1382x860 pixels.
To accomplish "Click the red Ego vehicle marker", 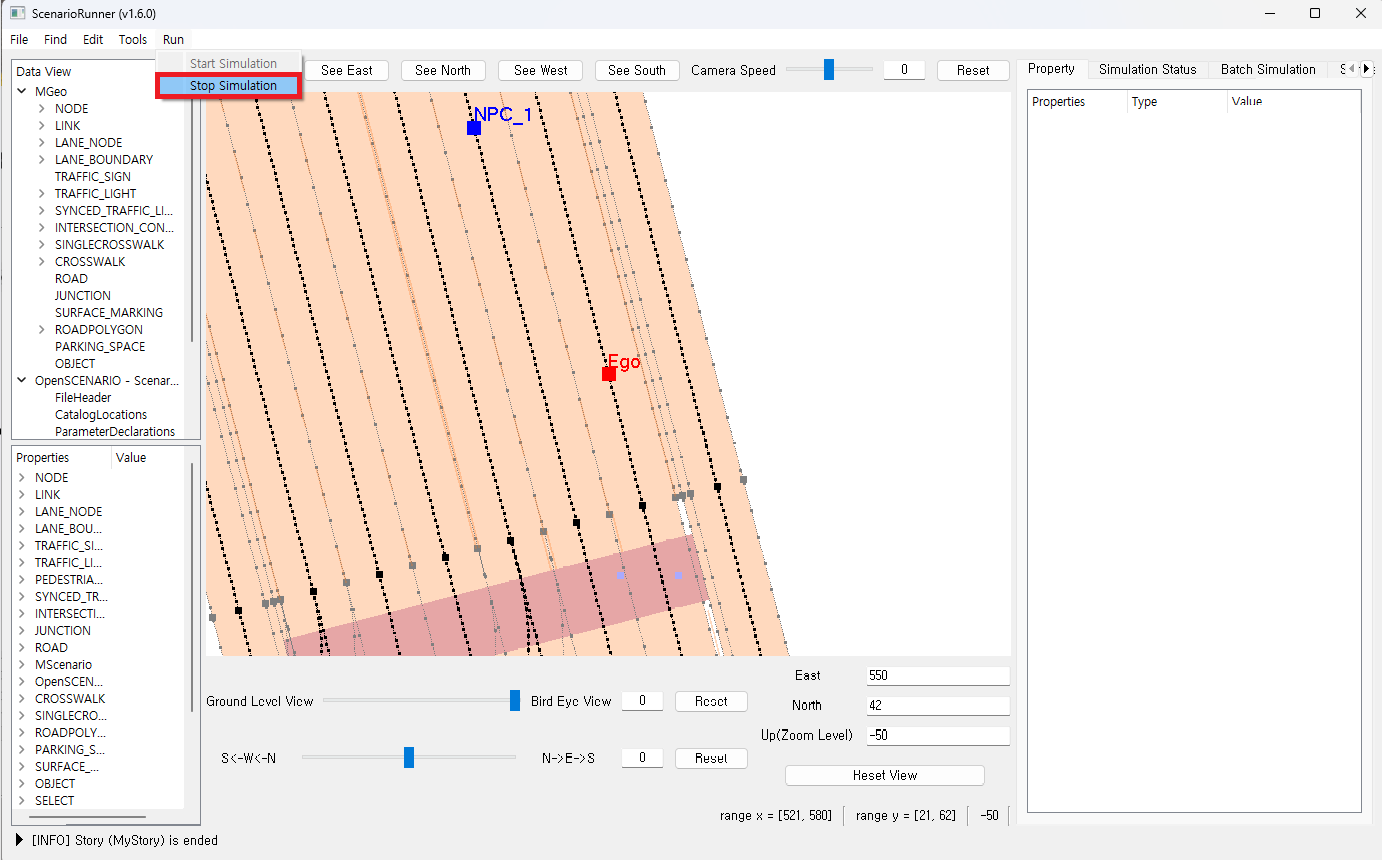I will click(608, 374).
